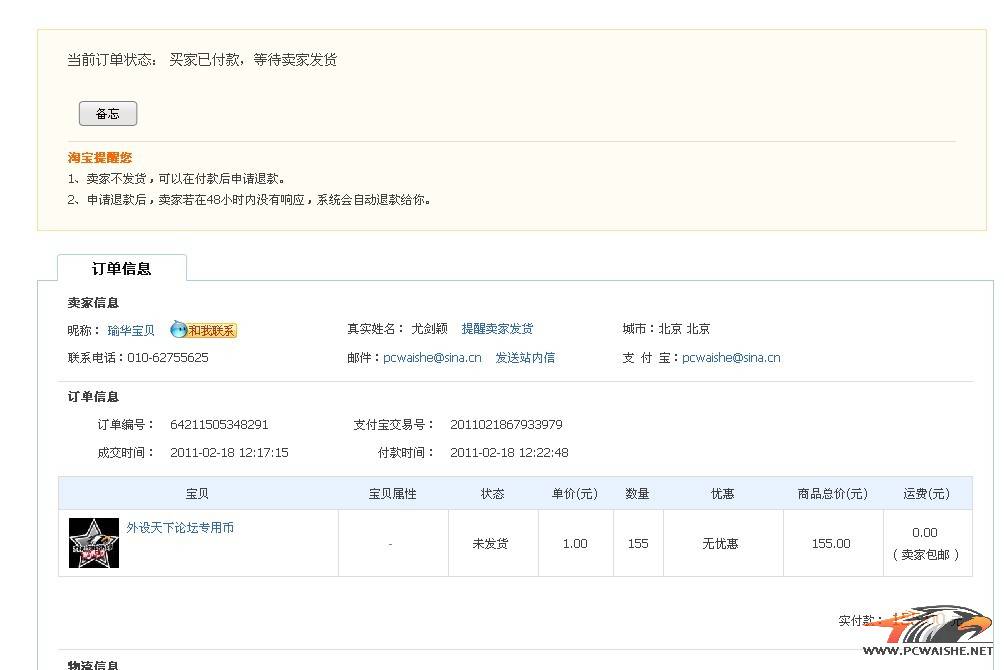
Task: Open seller nickname 瑜华宝贝 link
Action: point(131,330)
